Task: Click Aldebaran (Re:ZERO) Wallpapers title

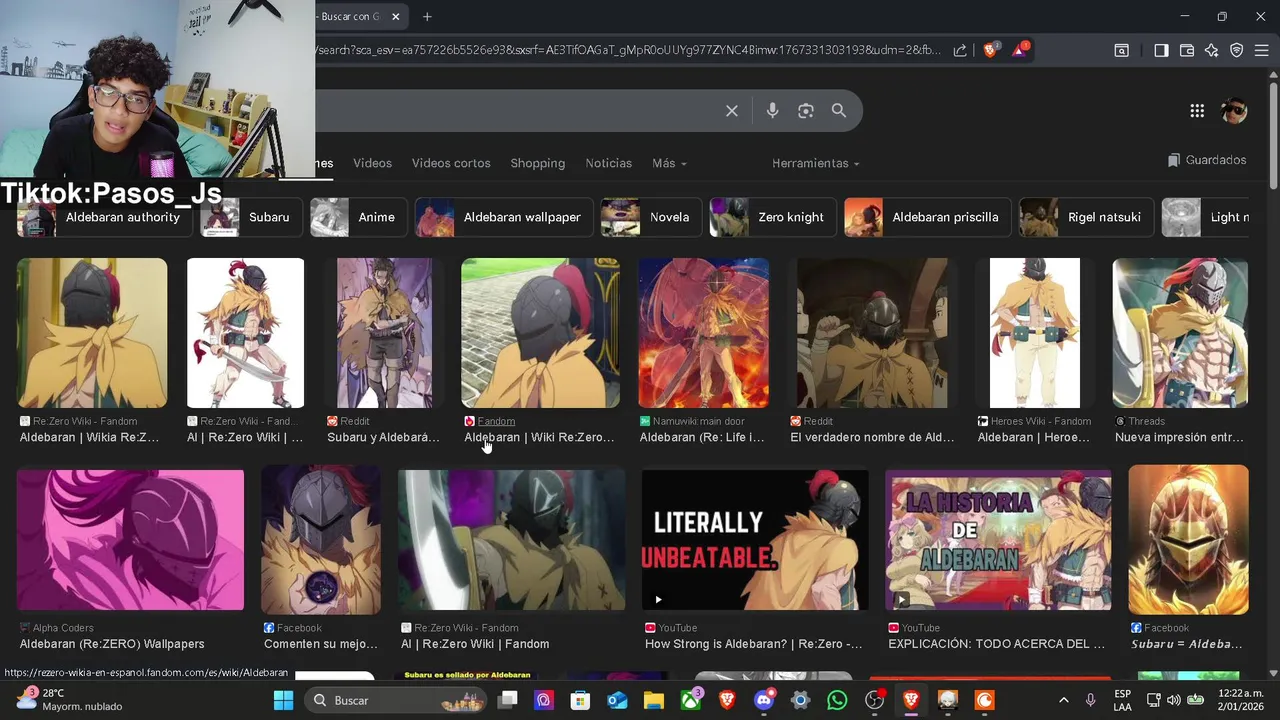Action: pos(112,644)
